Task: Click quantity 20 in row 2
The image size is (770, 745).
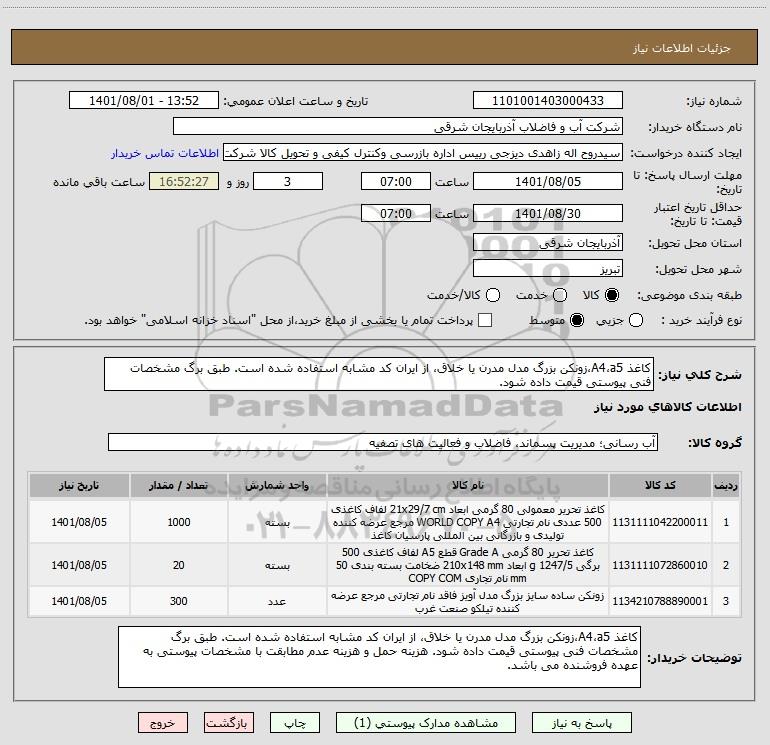Action: tap(179, 565)
